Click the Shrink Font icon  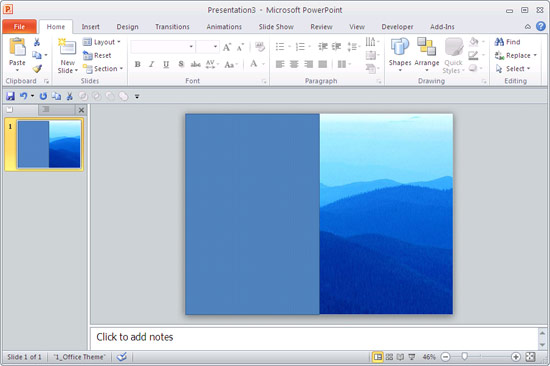(x=240, y=47)
